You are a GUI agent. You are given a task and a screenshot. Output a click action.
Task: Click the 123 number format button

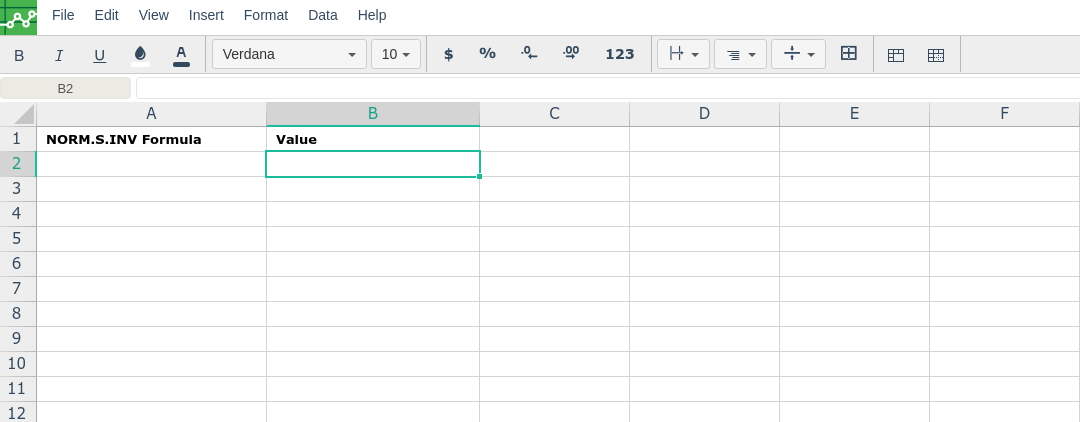pyautogui.click(x=620, y=54)
